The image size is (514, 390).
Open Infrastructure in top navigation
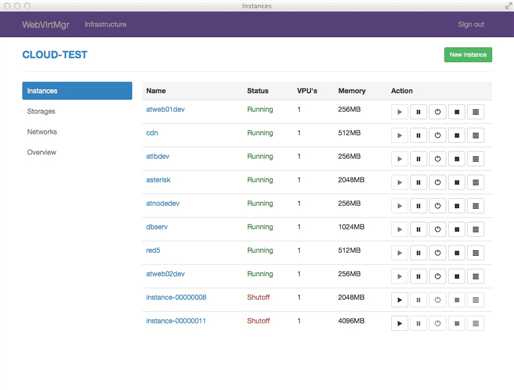coord(105,24)
